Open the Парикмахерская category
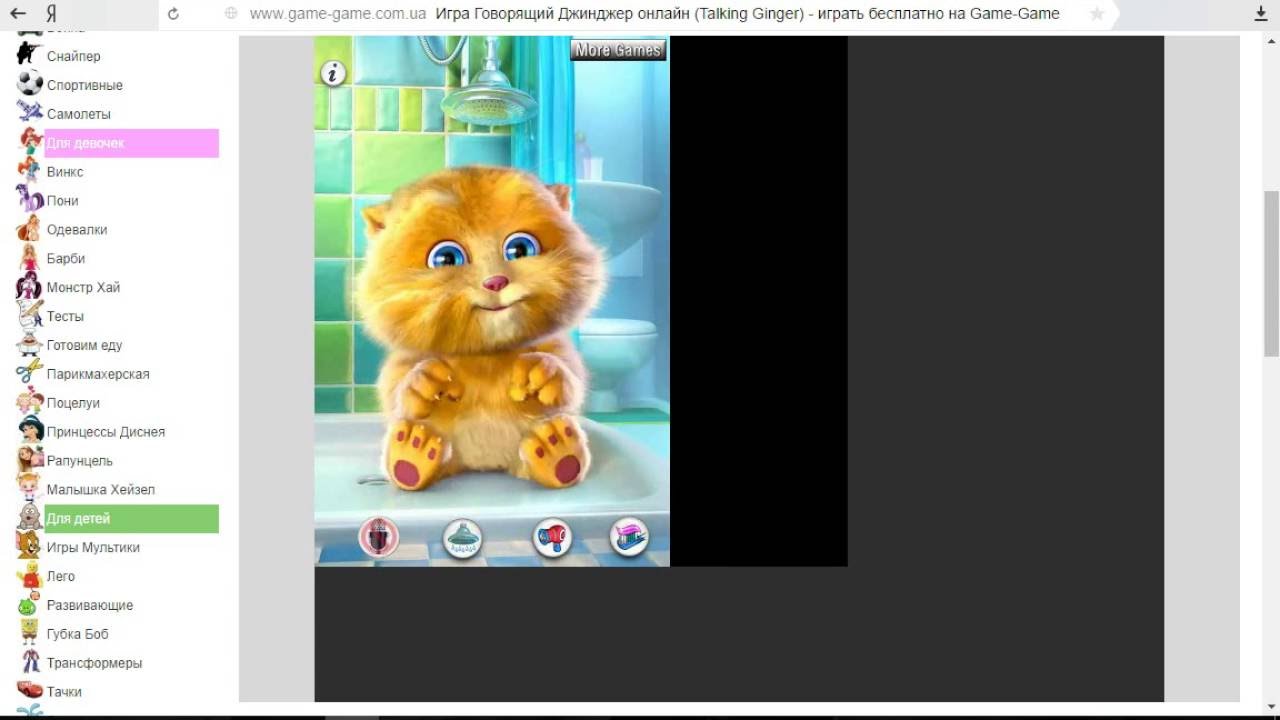The width and height of the screenshot is (1280, 720). tap(98, 374)
